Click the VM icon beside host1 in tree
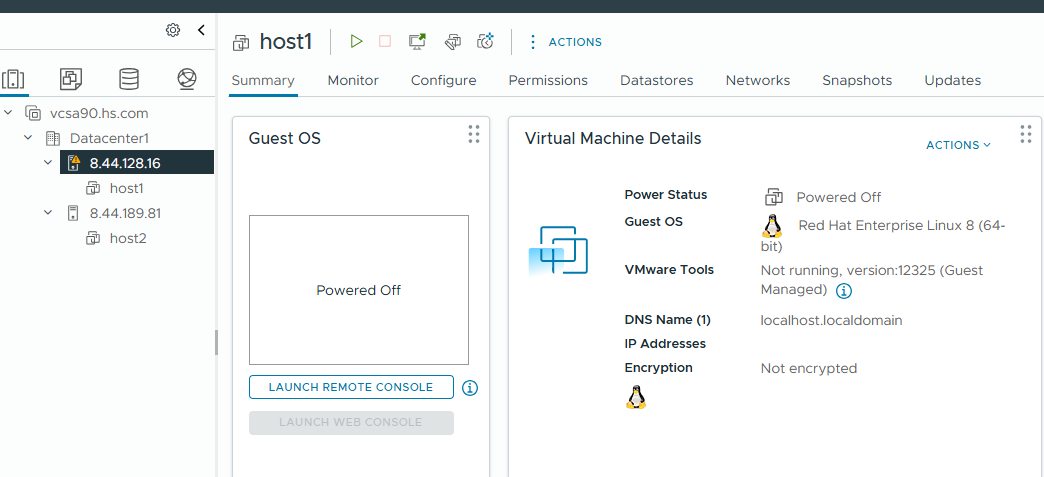 pyautogui.click(x=93, y=189)
